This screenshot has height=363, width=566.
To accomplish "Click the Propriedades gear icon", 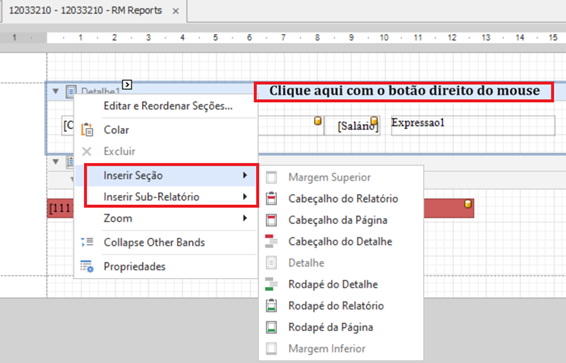I will (x=87, y=266).
